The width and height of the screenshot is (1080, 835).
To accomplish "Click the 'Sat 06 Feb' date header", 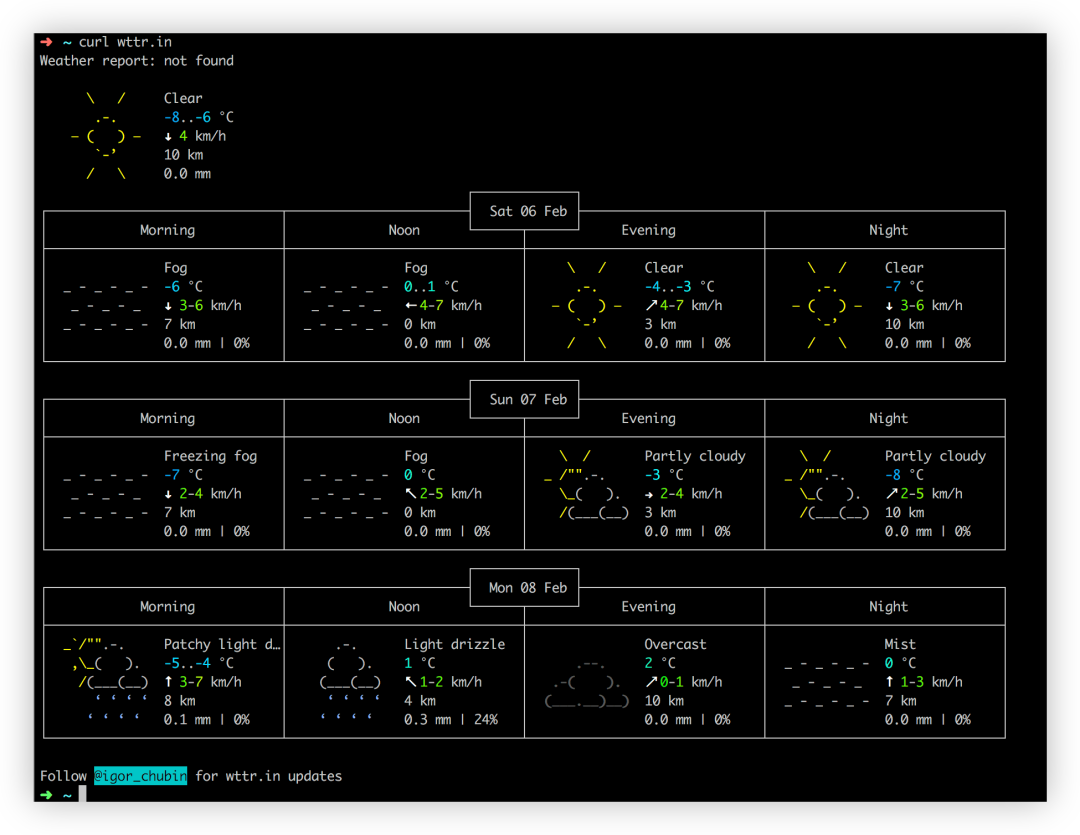I will [528, 211].
